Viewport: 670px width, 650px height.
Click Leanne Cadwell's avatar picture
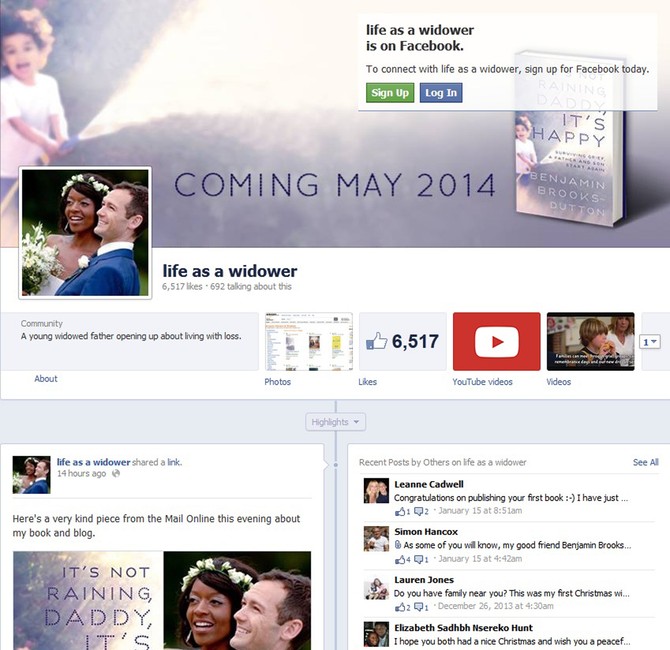tap(376, 491)
